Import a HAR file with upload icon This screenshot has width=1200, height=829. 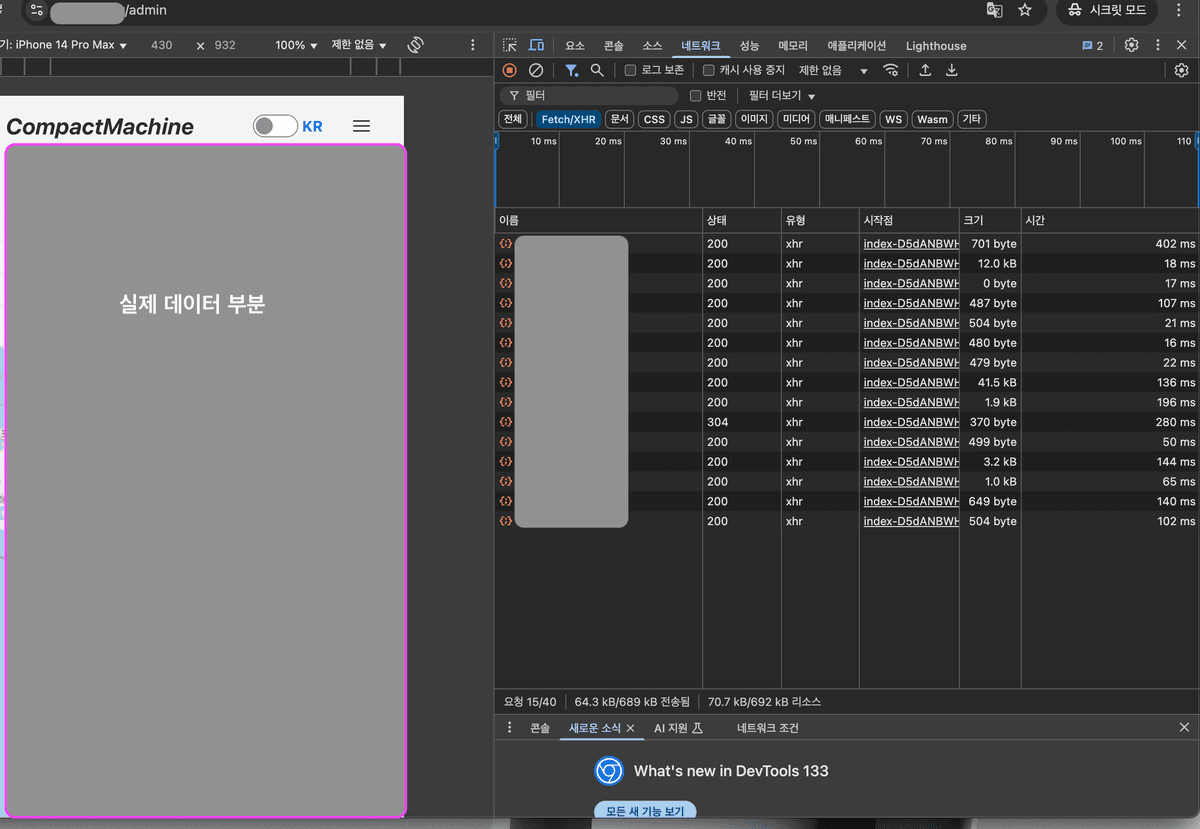tap(925, 70)
